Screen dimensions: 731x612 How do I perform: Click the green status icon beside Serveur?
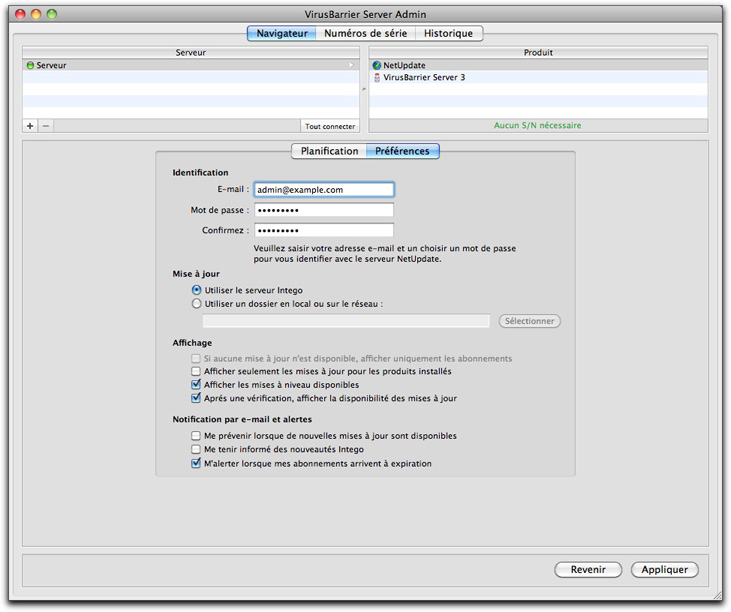[30, 65]
